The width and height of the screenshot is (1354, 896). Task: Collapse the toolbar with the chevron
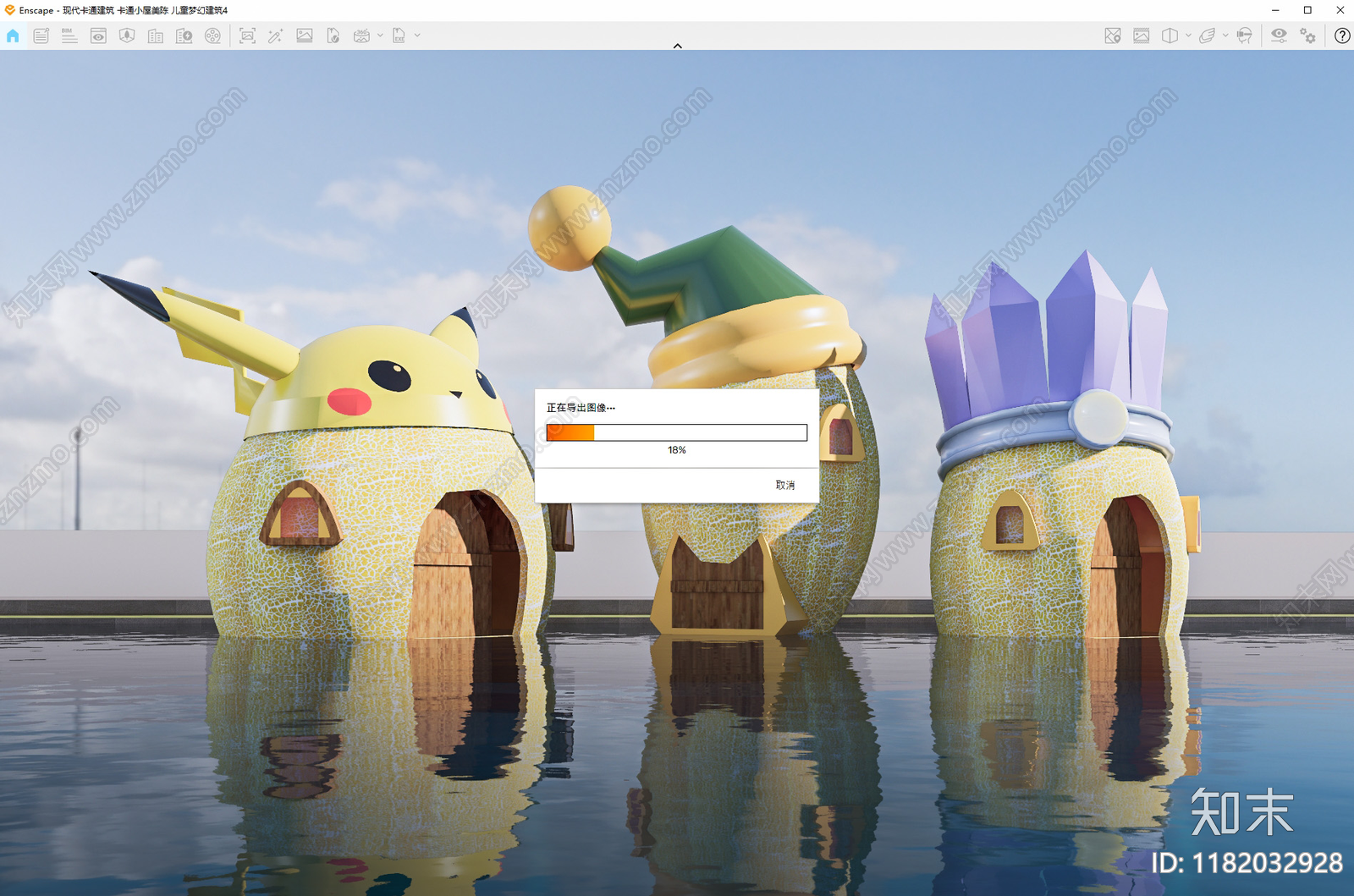(x=677, y=46)
